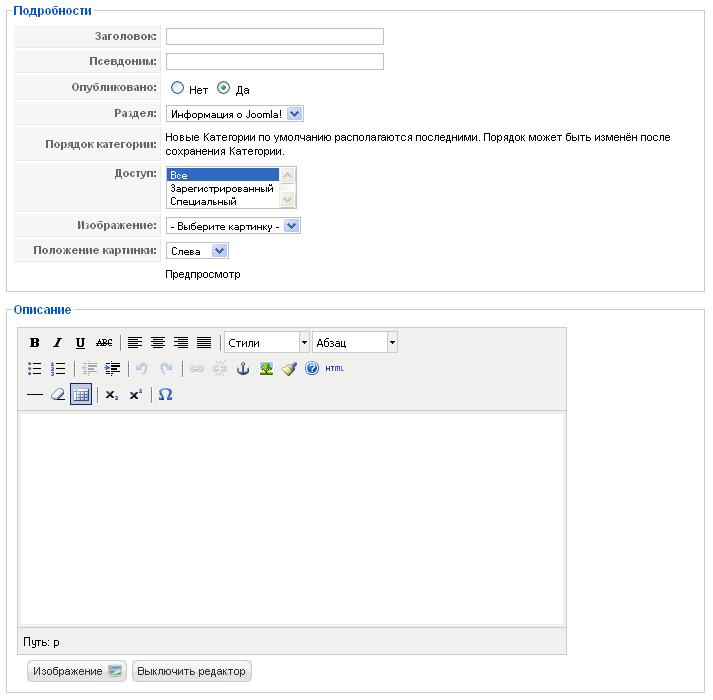Screen dimensions: 713x700
Task: Click the unlink broken chain icon
Action: [x=220, y=368]
